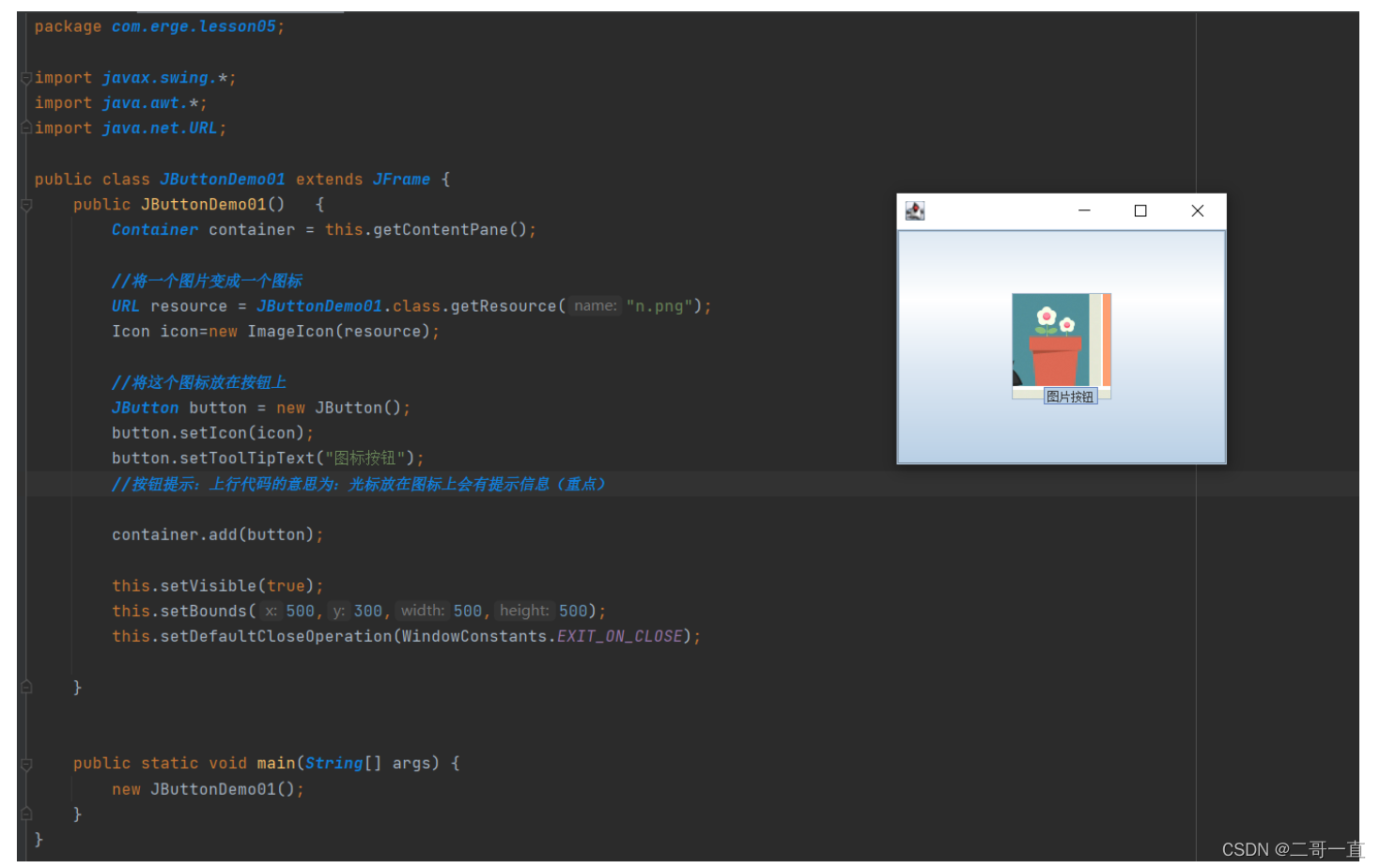Collapse the JButtonDemo01() constructor fold marker
This screenshot has height=868, width=1380.
click(26, 205)
